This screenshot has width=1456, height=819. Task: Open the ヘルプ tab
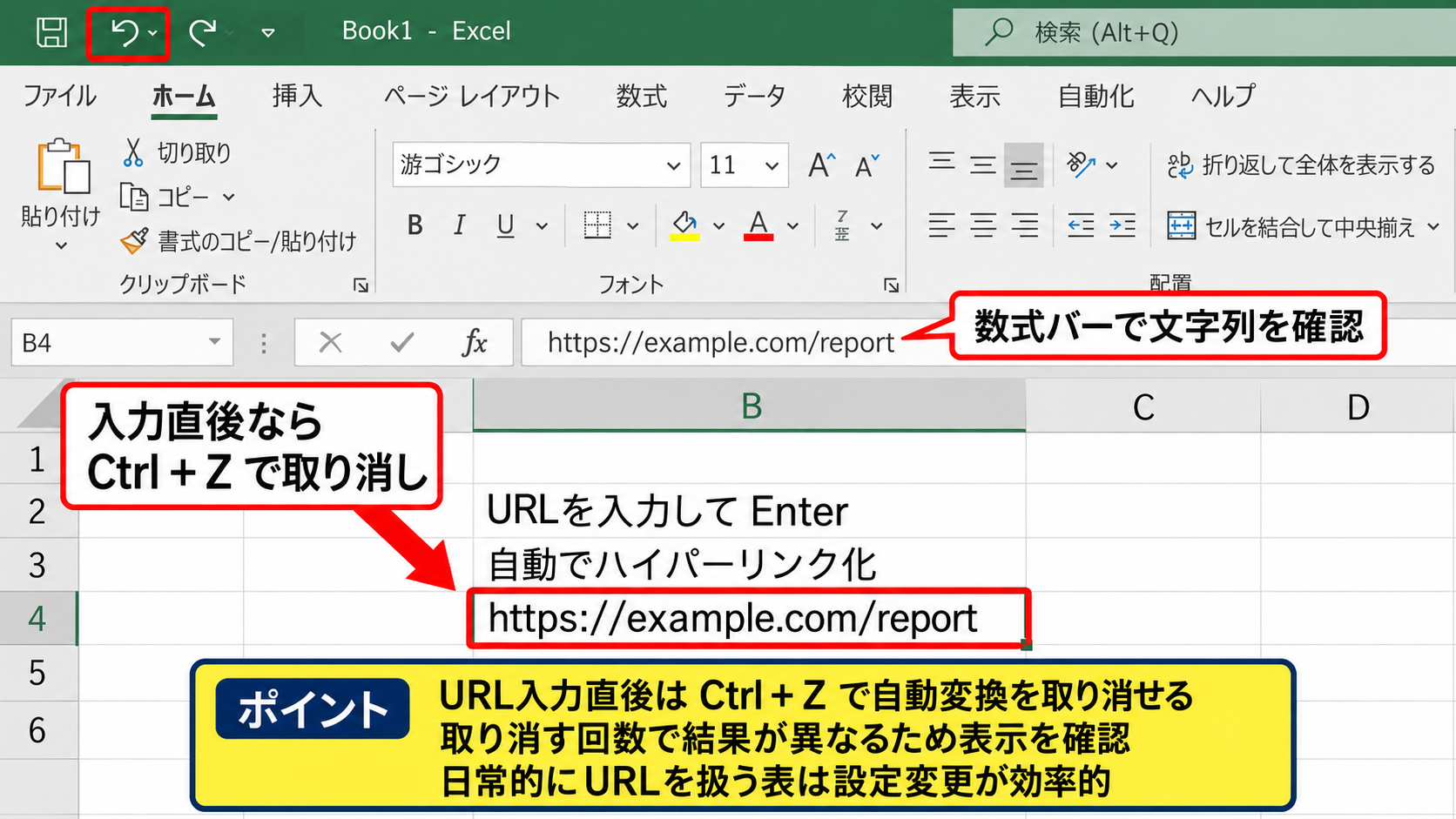[x=1223, y=96]
